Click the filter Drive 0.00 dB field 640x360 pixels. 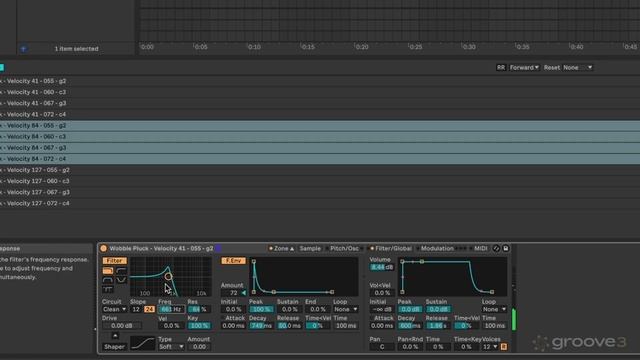(x=122, y=326)
